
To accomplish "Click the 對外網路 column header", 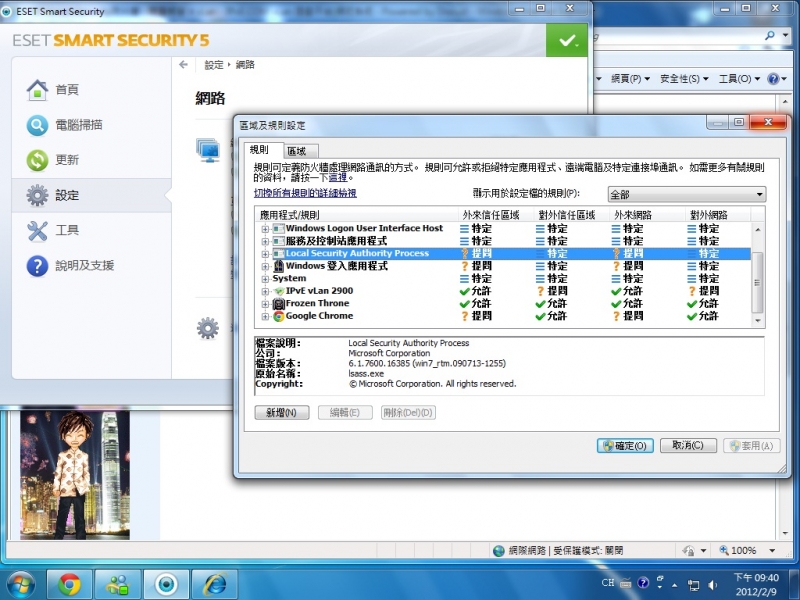I will (x=717, y=215).
